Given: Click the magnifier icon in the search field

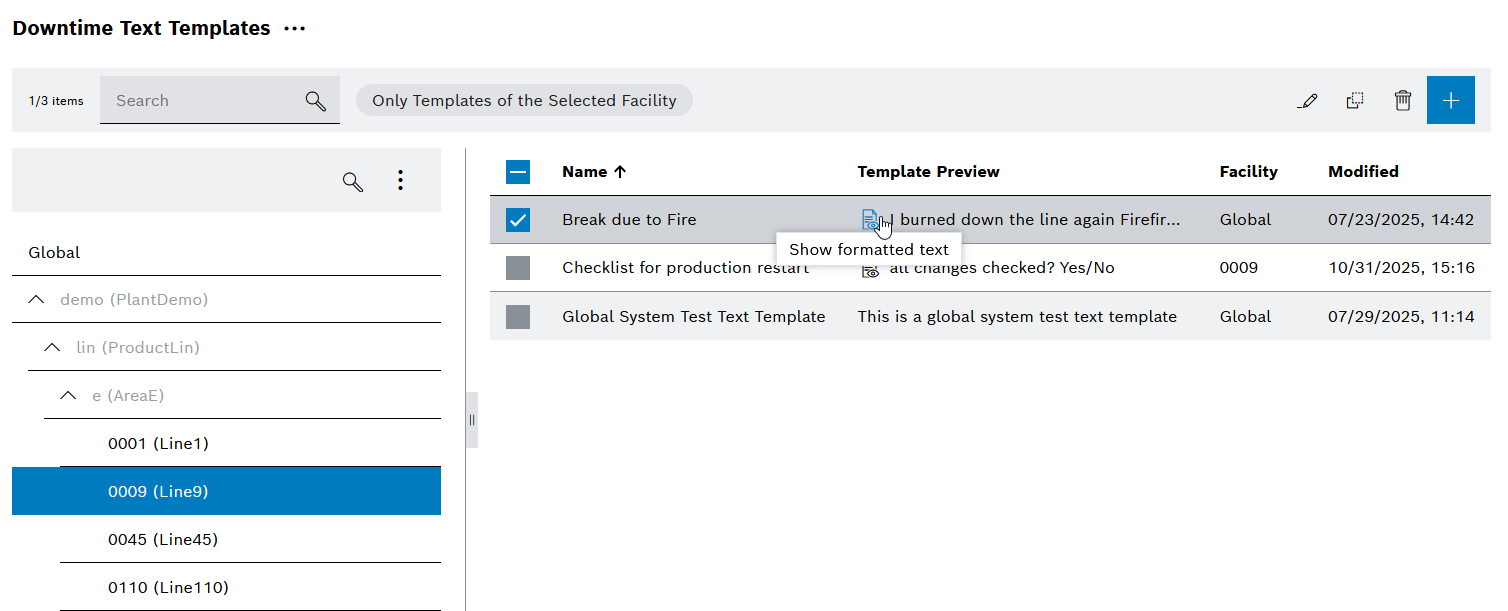Looking at the screenshot, I should coord(315,100).
